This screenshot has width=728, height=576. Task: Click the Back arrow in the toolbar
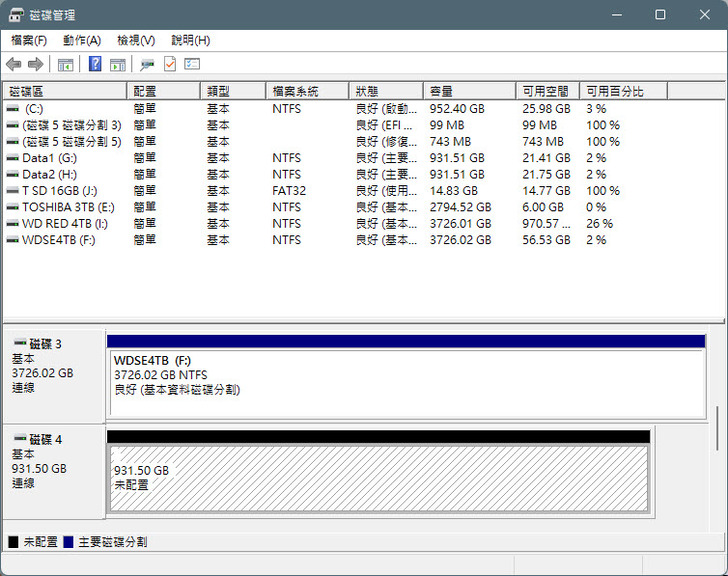tap(14, 65)
